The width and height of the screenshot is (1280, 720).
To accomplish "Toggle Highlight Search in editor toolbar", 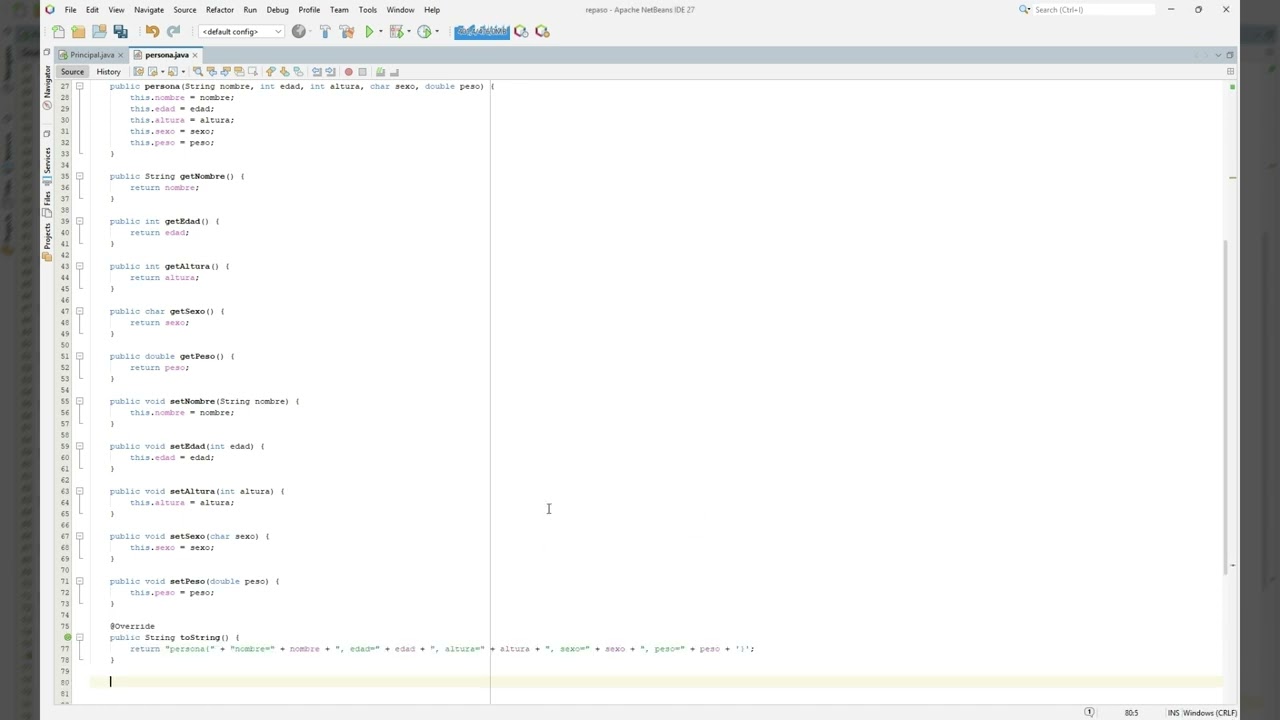I will click(239, 72).
